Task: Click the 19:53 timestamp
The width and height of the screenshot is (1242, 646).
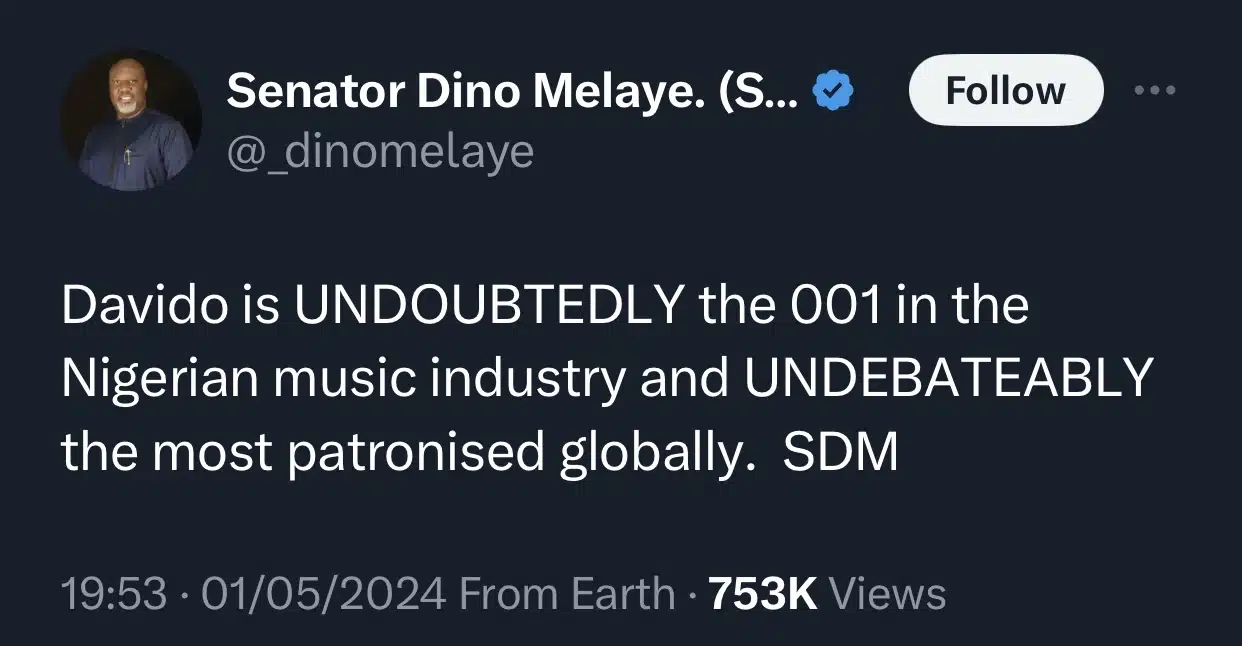Action: (112, 594)
